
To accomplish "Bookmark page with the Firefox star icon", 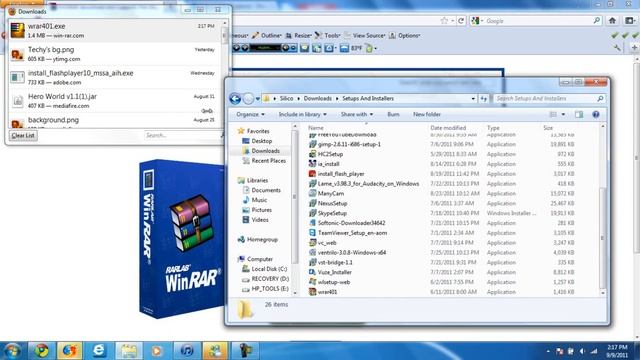I will coord(444,21).
